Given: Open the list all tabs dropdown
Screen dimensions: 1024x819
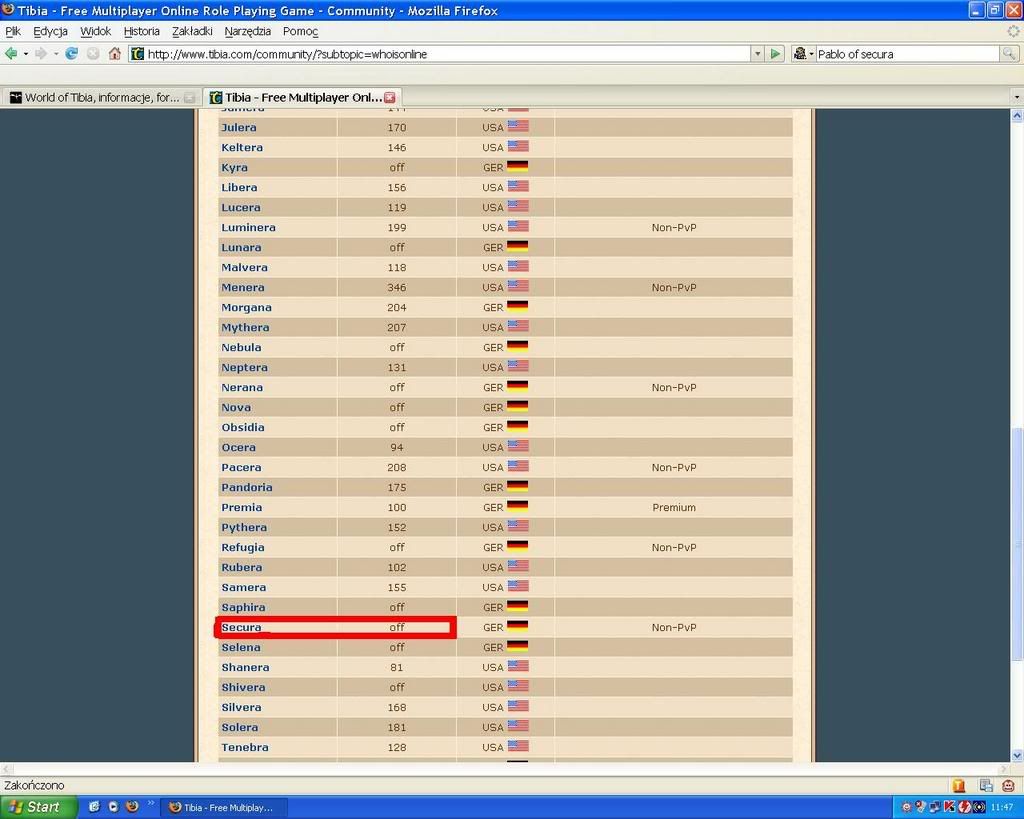Looking at the screenshot, I should [1016, 97].
